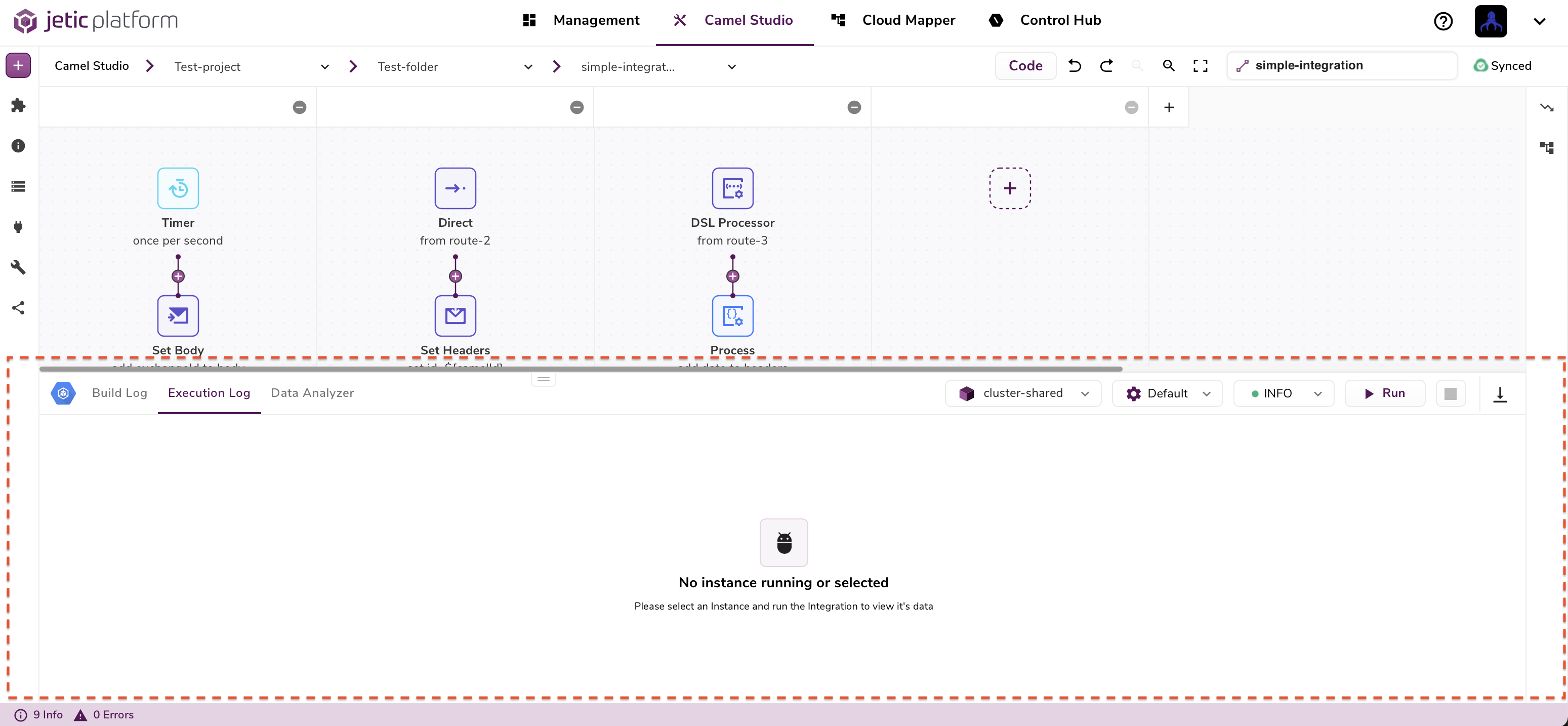Select the Set Body node
The width and height of the screenshot is (1568, 726).
coord(178,315)
